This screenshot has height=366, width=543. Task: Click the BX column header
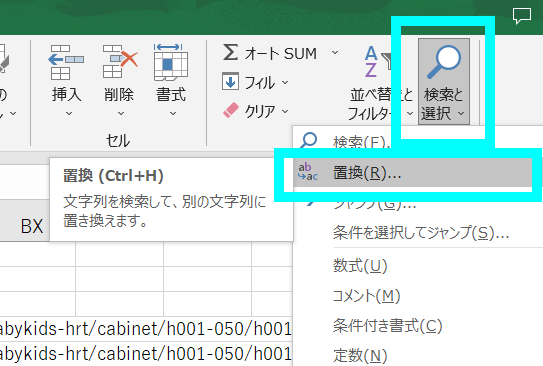pos(32,226)
